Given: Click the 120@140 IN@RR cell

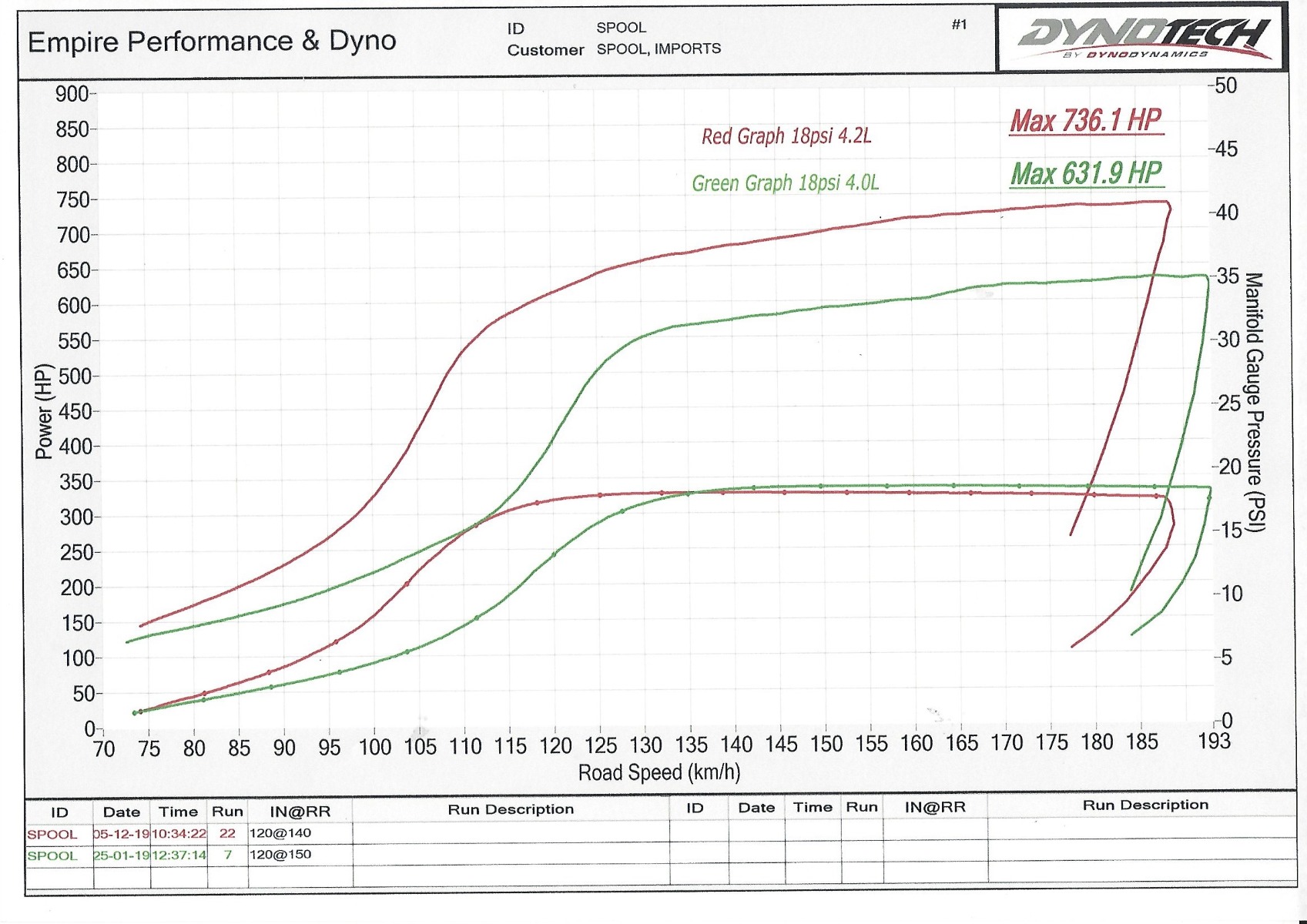Looking at the screenshot, I should [x=280, y=832].
